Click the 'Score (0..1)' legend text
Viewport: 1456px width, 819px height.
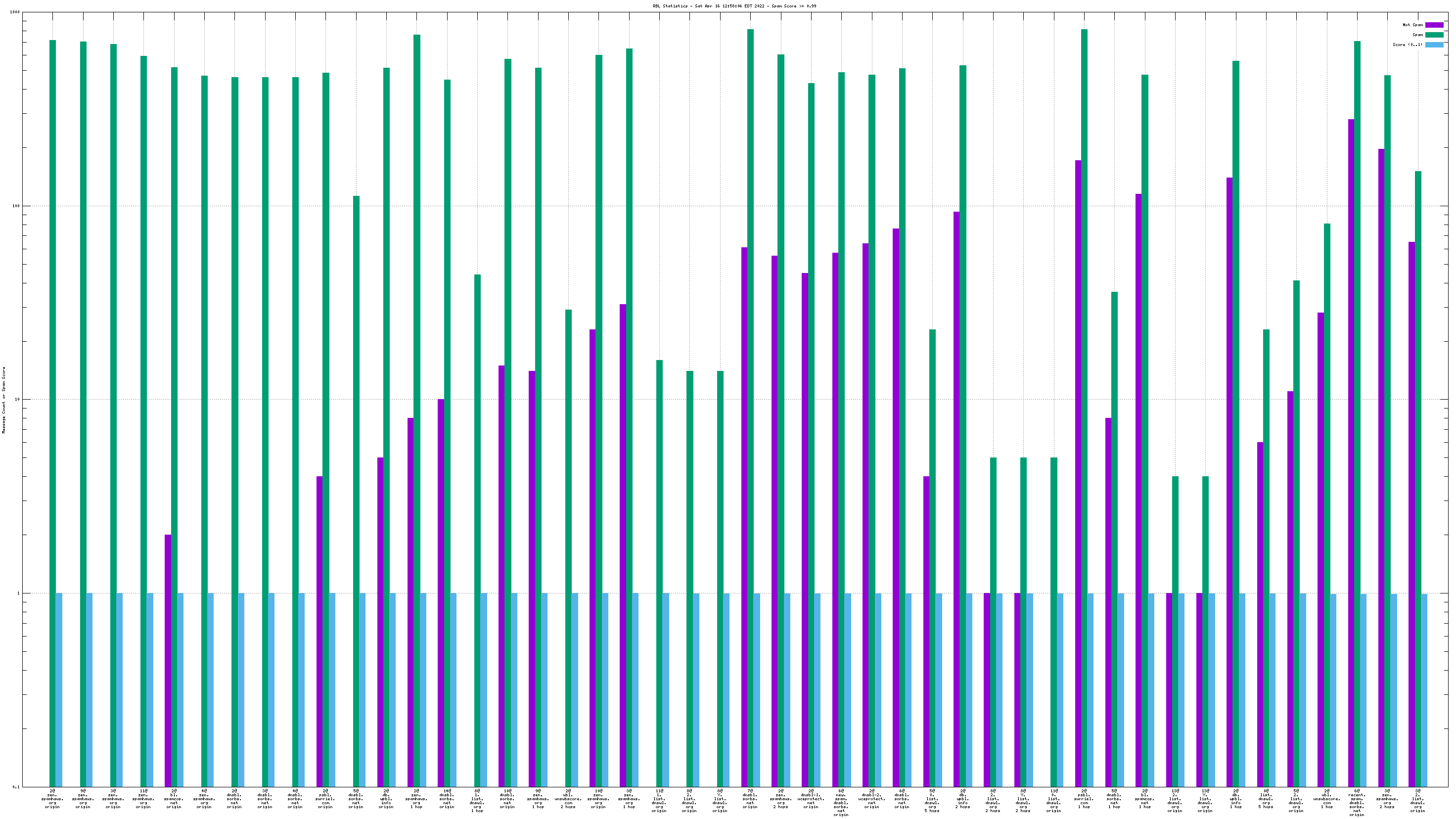(x=1408, y=45)
